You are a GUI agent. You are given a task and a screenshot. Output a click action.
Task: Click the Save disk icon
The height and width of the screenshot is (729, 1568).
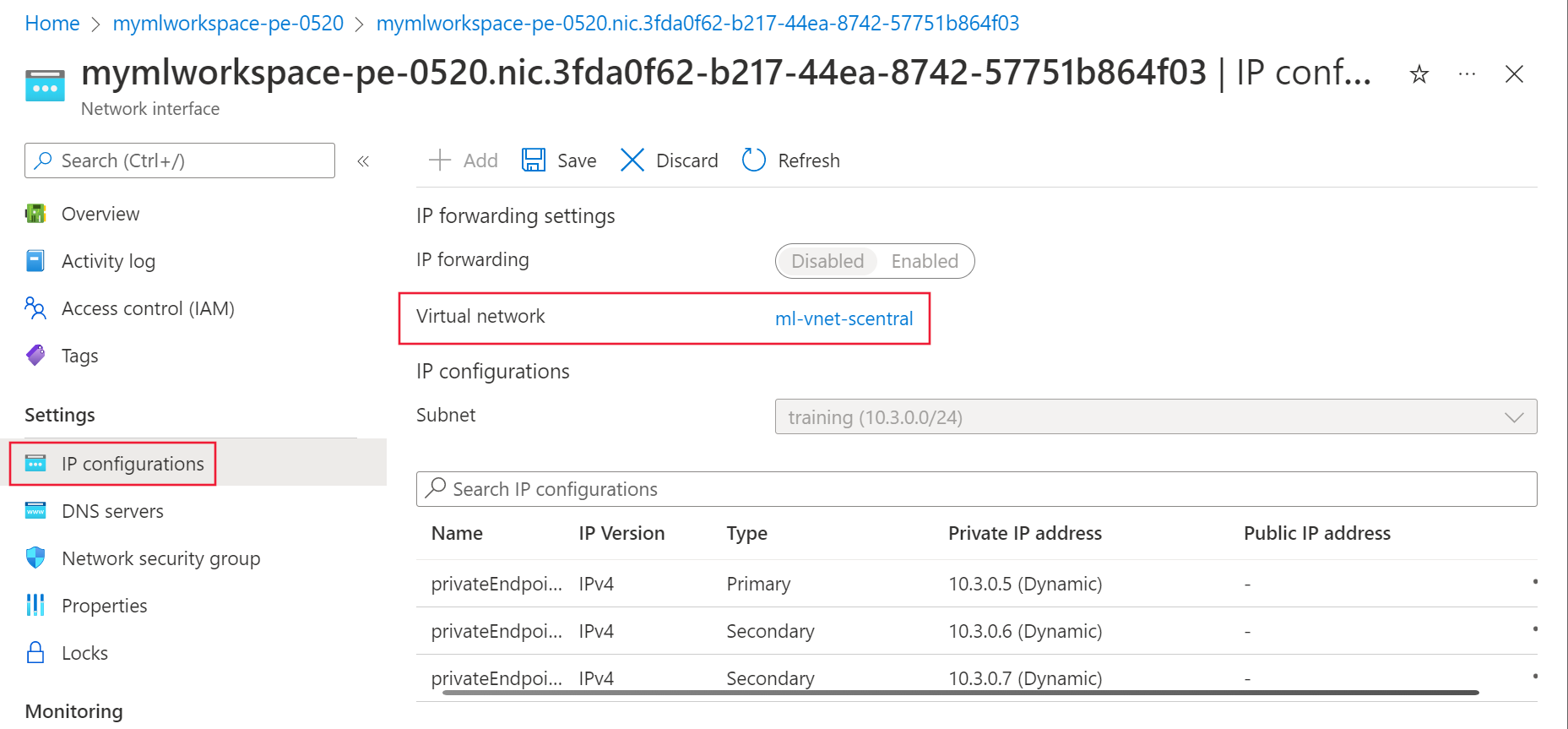pos(534,160)
